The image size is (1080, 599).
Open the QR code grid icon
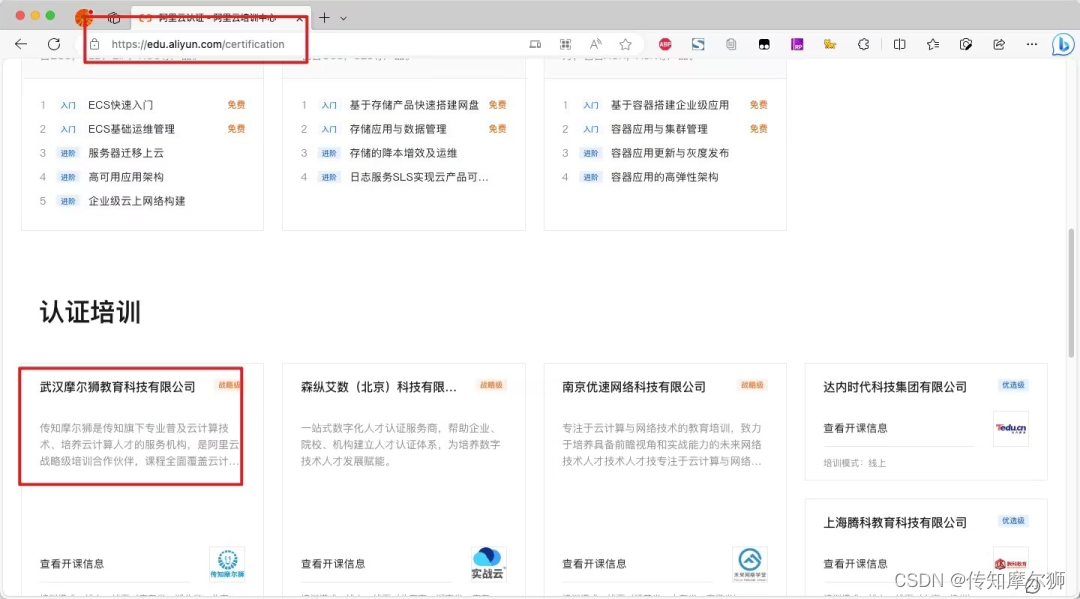(565, 44)
